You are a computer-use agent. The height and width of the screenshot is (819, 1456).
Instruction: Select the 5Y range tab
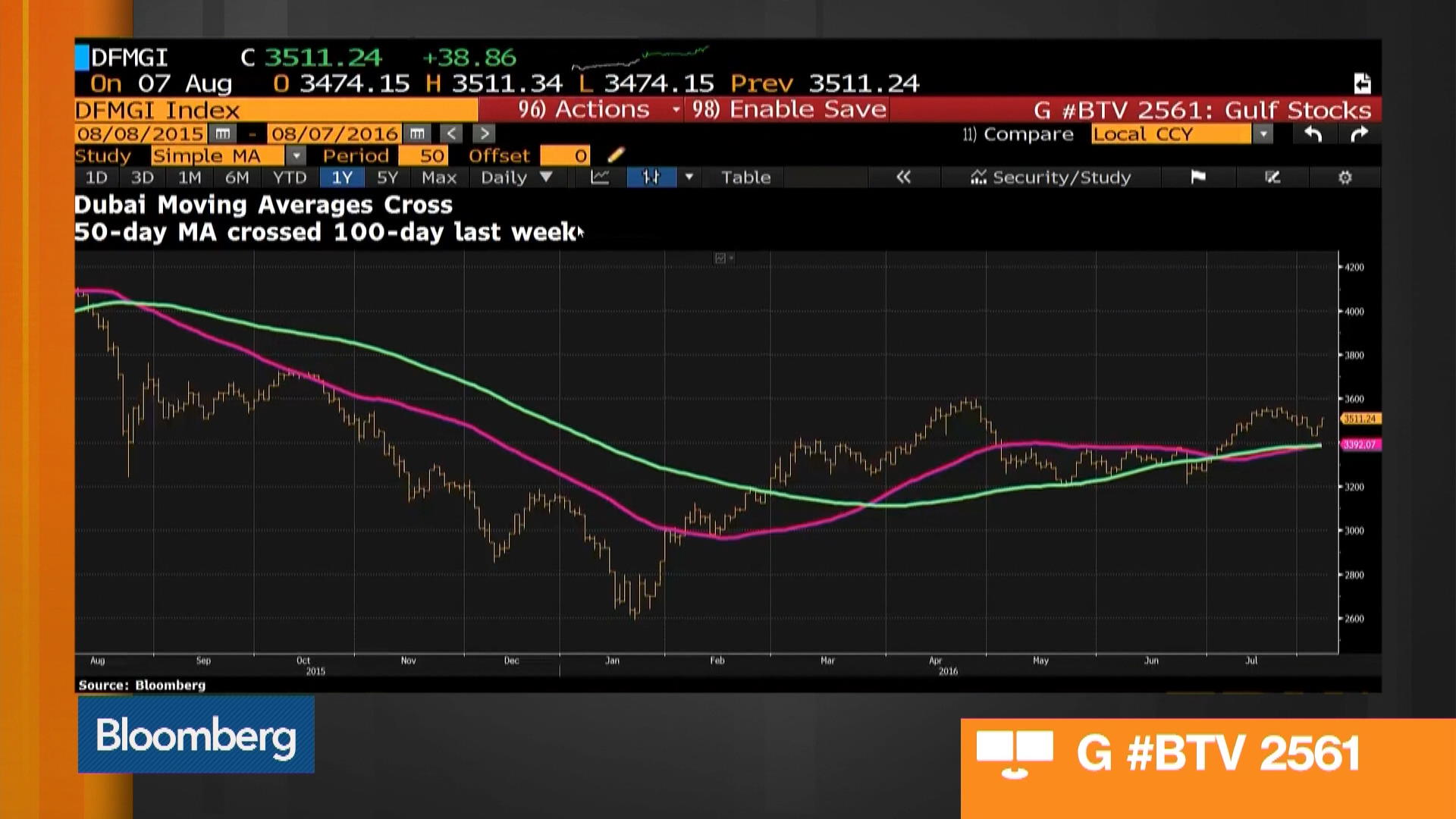(388, 177)
